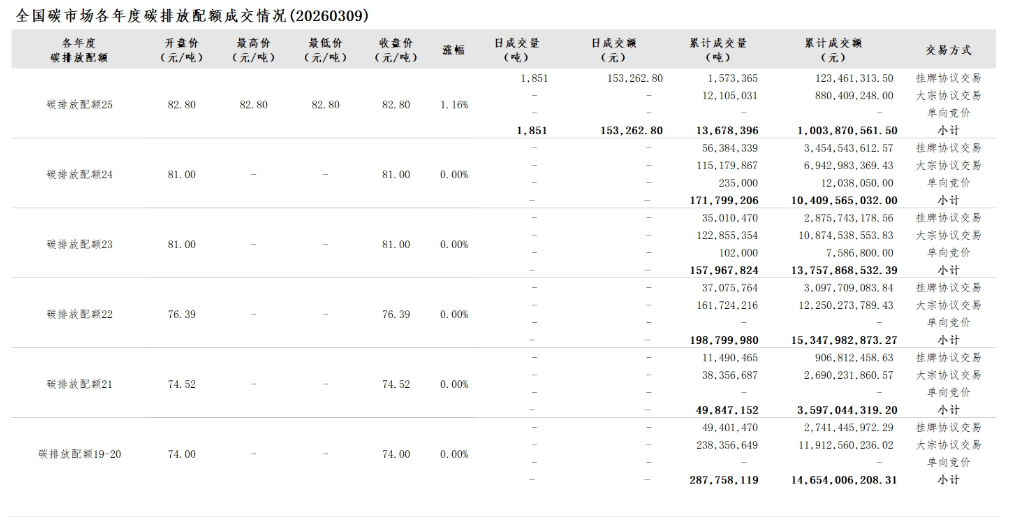Click the table title with date 20260309

(192, 16)
